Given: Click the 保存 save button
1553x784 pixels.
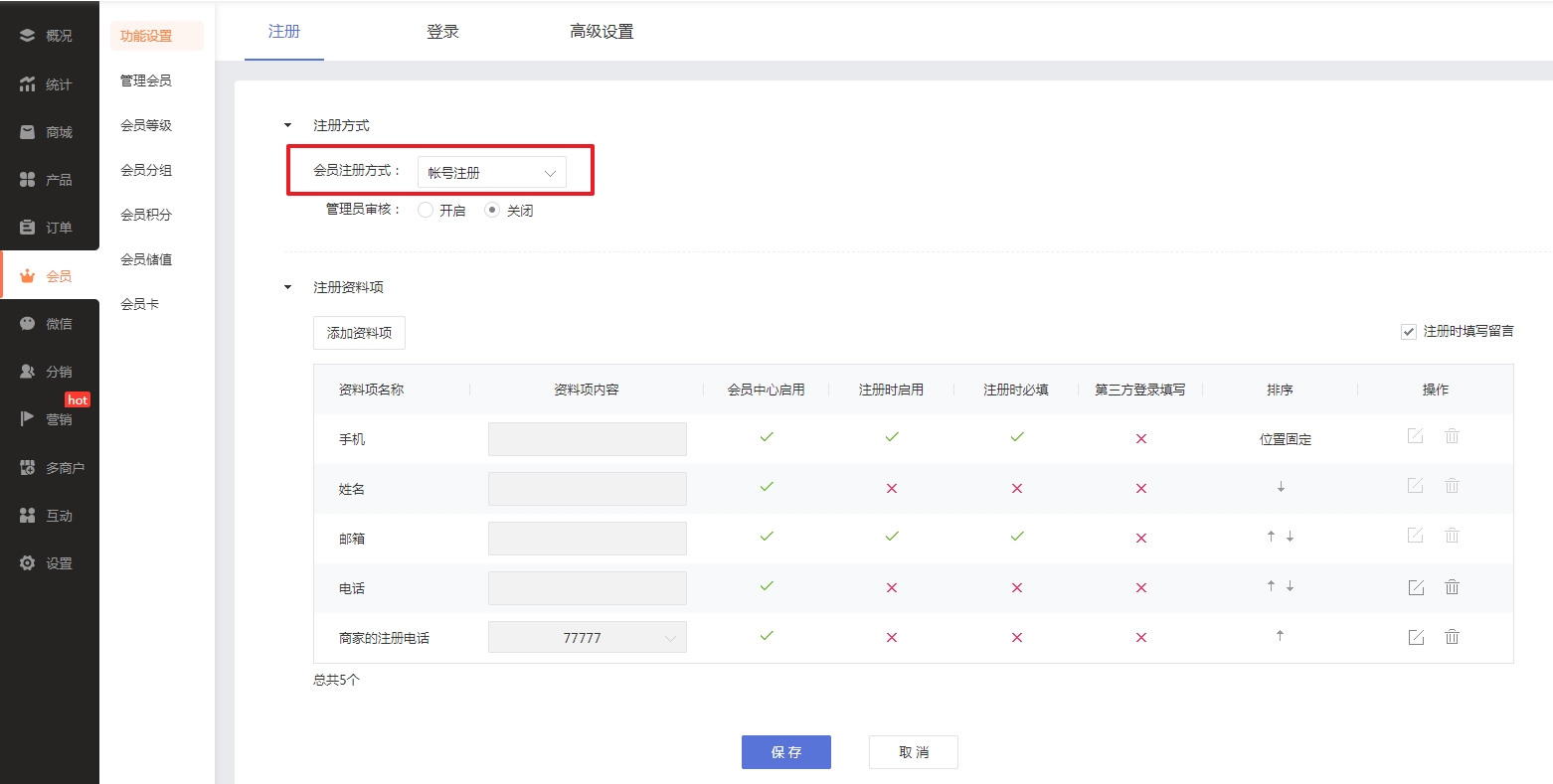Looking at the screenshot, I should (x=786, y=752).
